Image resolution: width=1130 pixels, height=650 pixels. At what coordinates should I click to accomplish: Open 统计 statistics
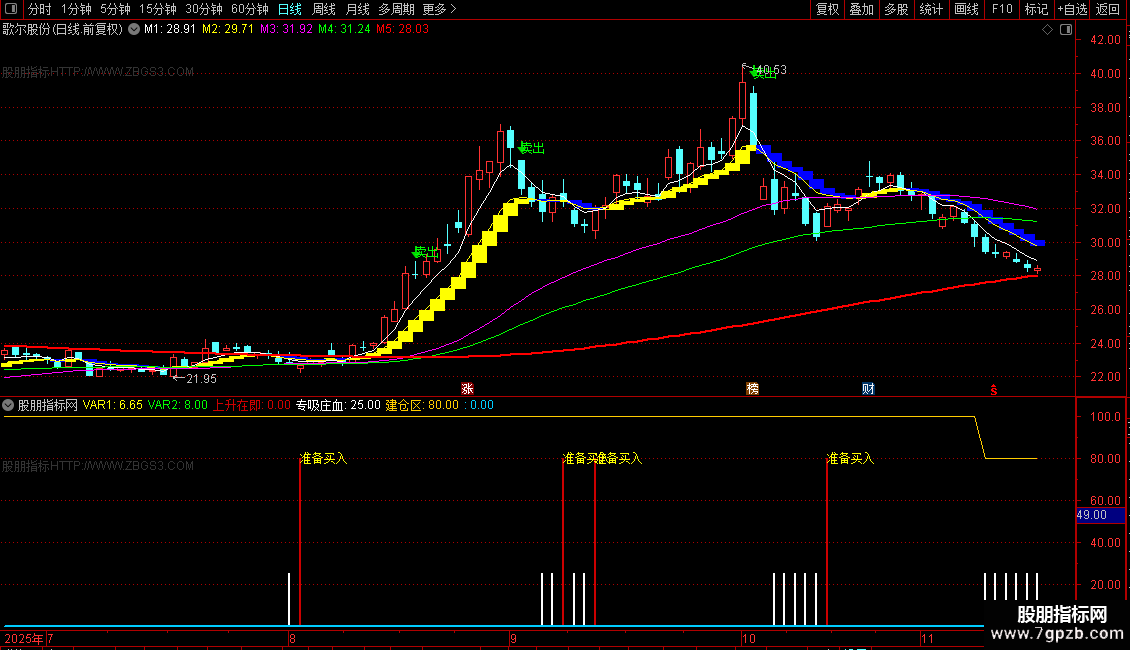[x=931, y=9]
